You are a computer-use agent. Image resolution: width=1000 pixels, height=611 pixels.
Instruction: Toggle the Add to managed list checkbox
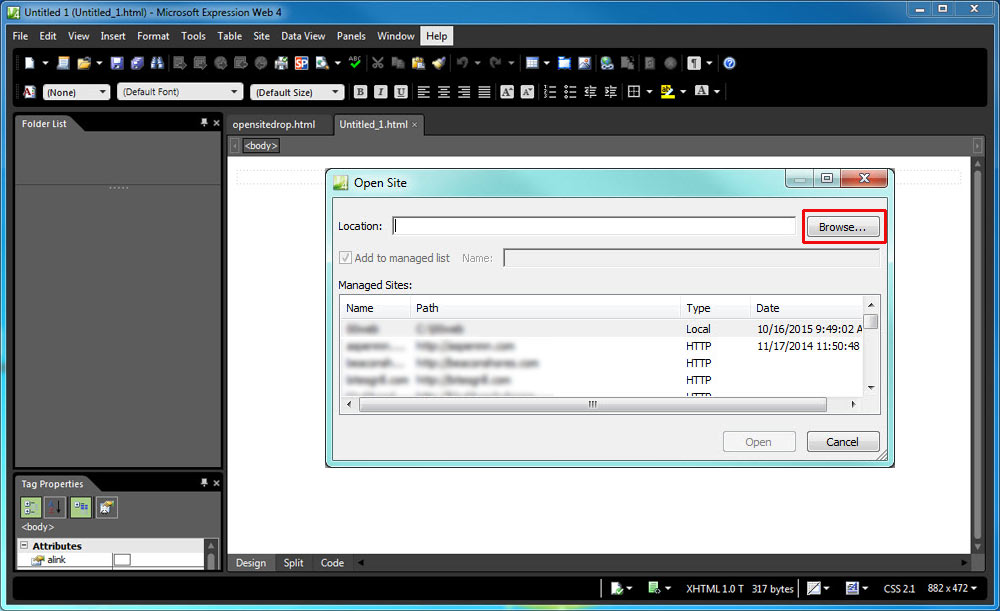coord(345,258)
